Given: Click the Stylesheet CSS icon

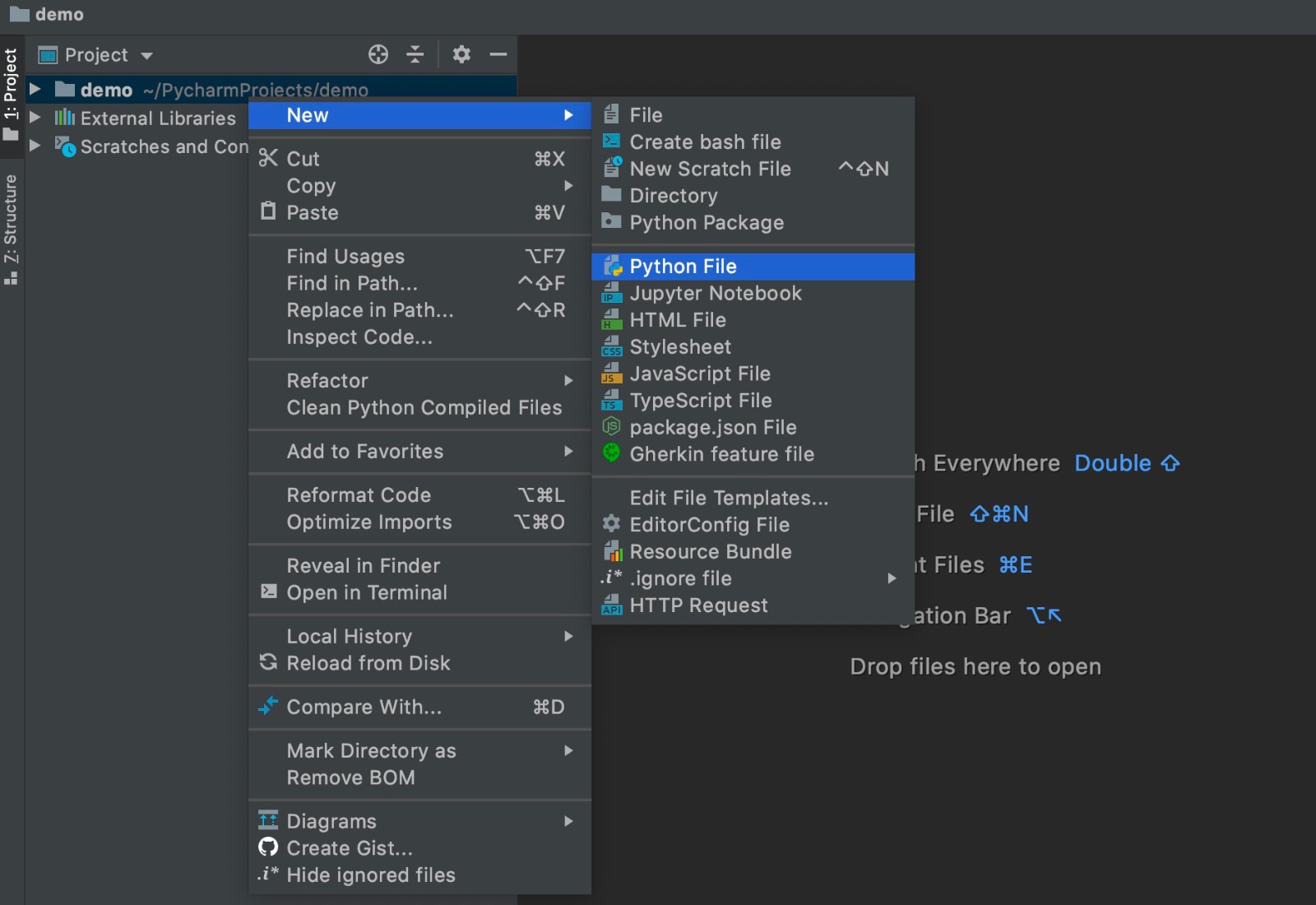Looking at the screenshot, I should click(612, 346).
